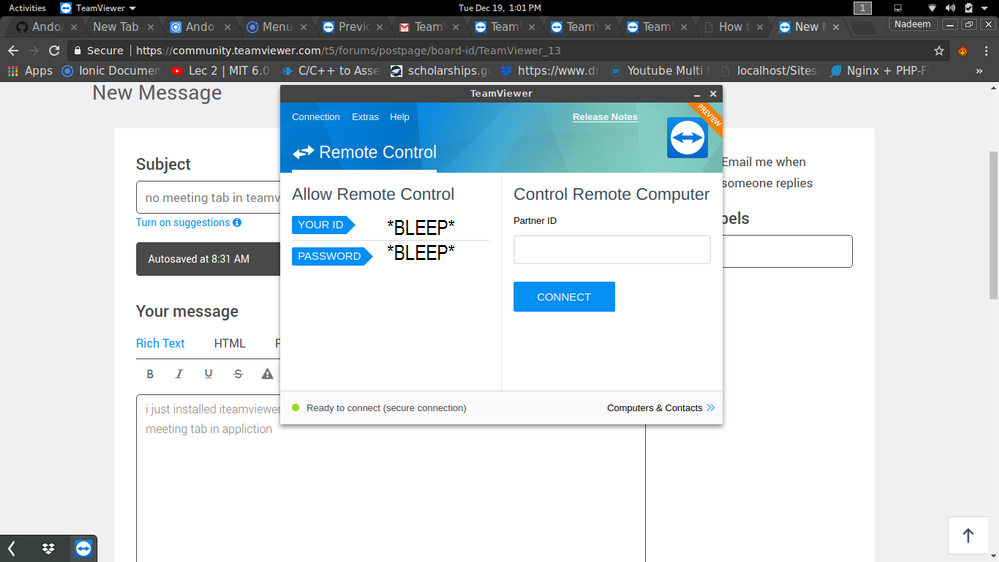Close the New Tab browser tab
999x562 pixels.
tap(150, 27)
